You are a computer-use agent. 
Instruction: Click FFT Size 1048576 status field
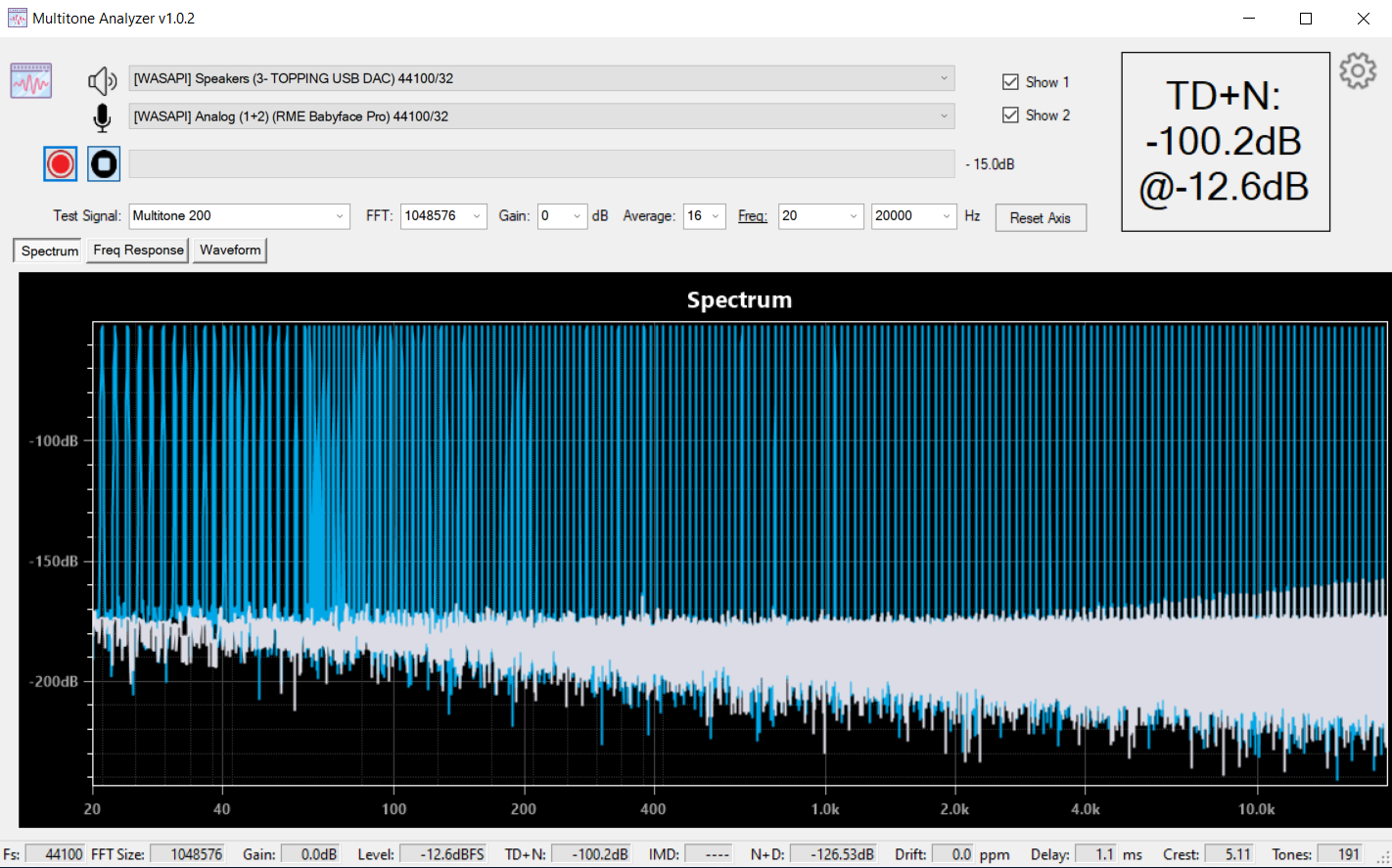pos(187,854)
